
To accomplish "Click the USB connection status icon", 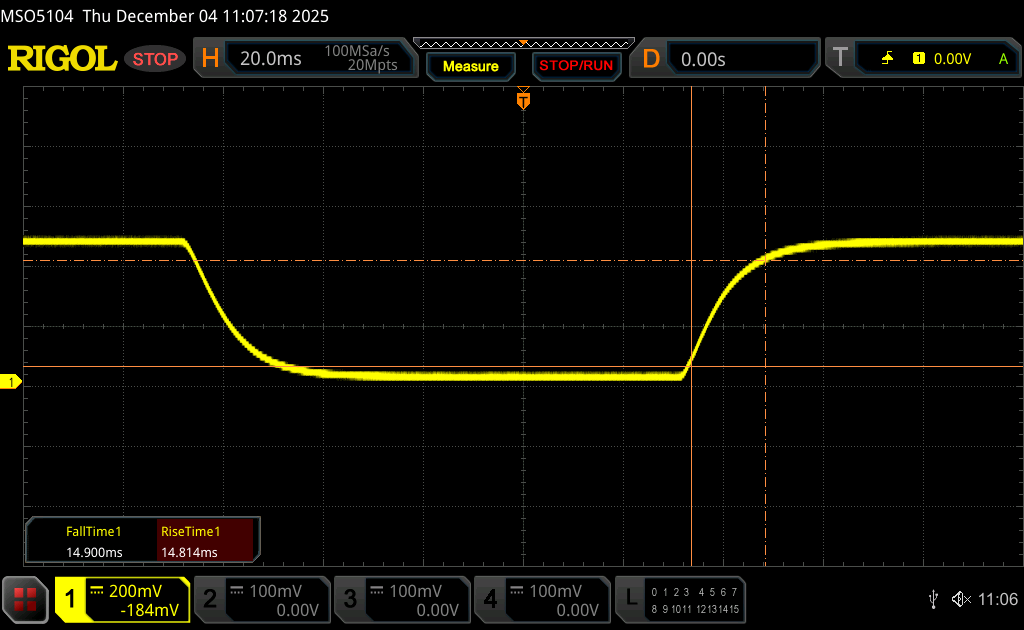I will pos(933,599).
